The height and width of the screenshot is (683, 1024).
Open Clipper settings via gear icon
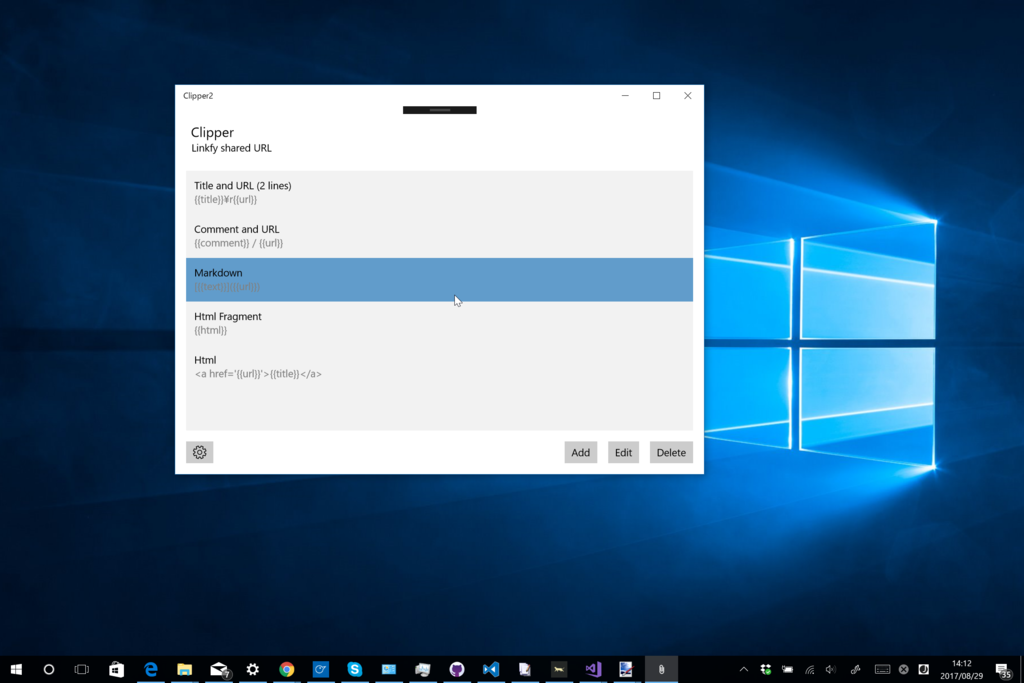point(199,453)
